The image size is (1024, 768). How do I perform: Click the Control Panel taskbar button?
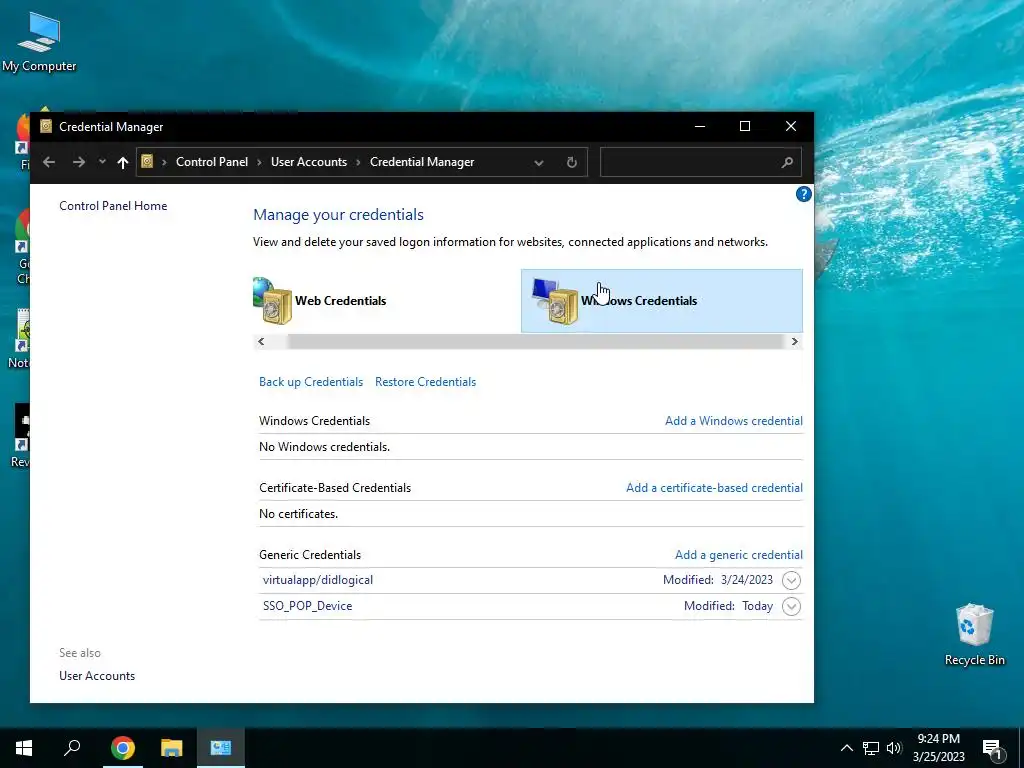(x=221, y=748)
